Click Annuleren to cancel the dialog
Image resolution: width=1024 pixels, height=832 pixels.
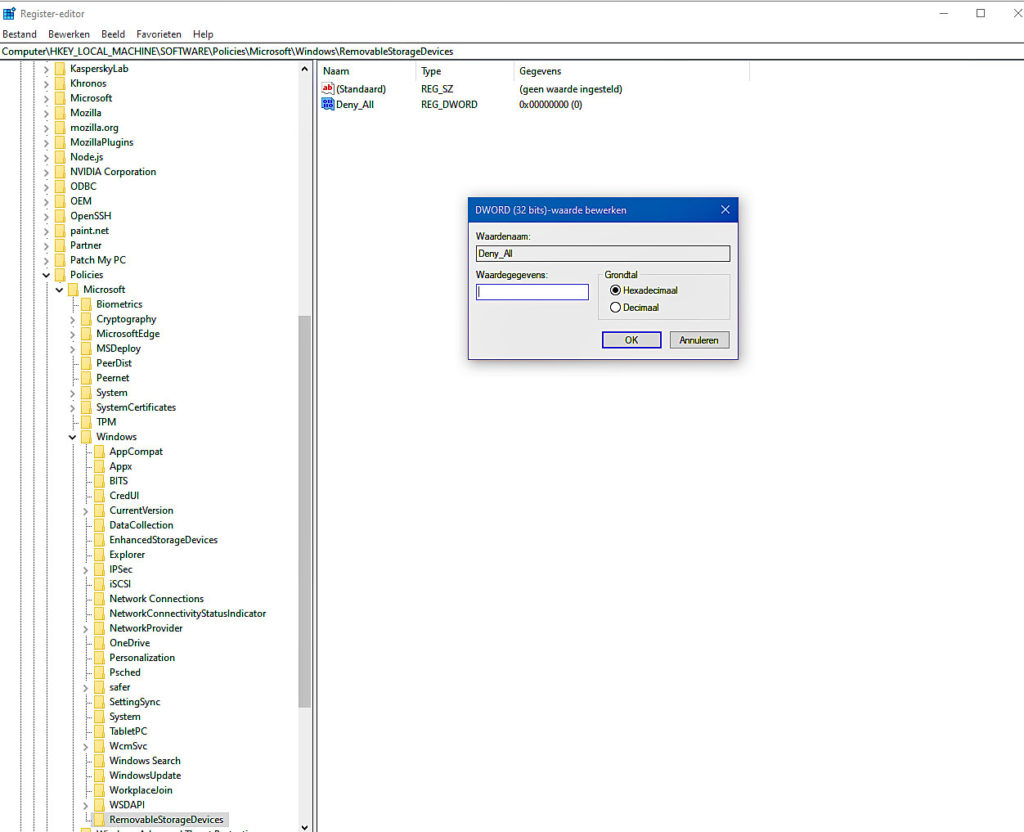[699, 340]
